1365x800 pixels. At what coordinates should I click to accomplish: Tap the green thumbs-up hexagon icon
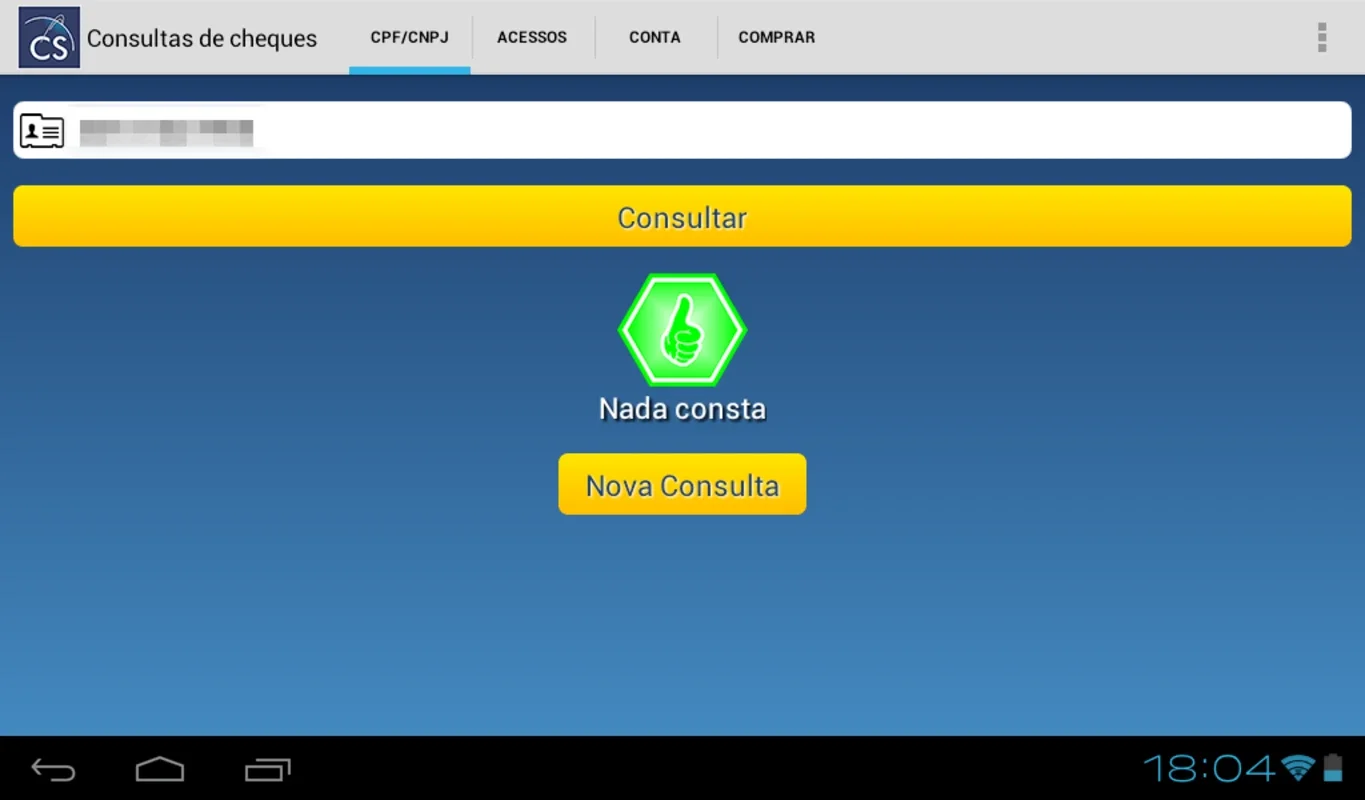point(682,330)
